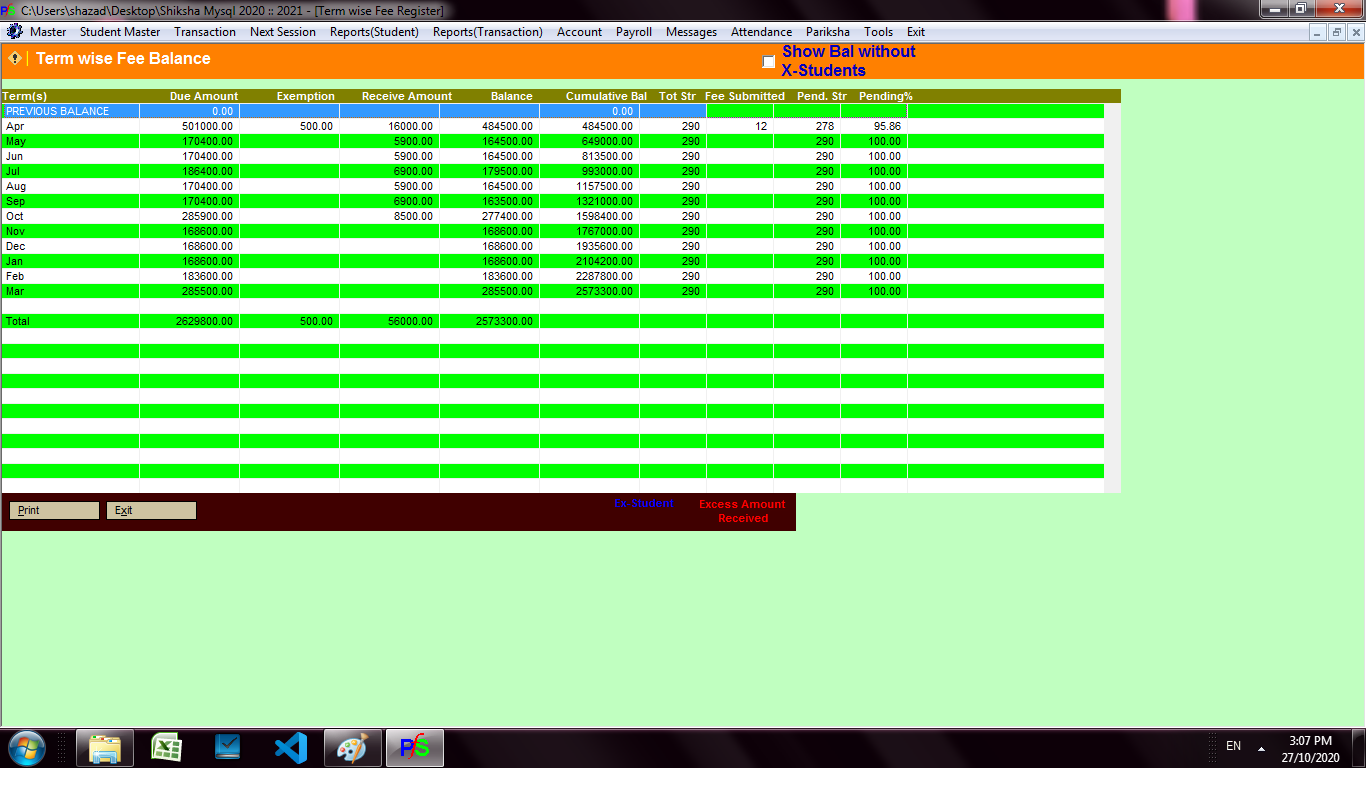Select the PREVIOUS BALANCE row

coord(553,111)
